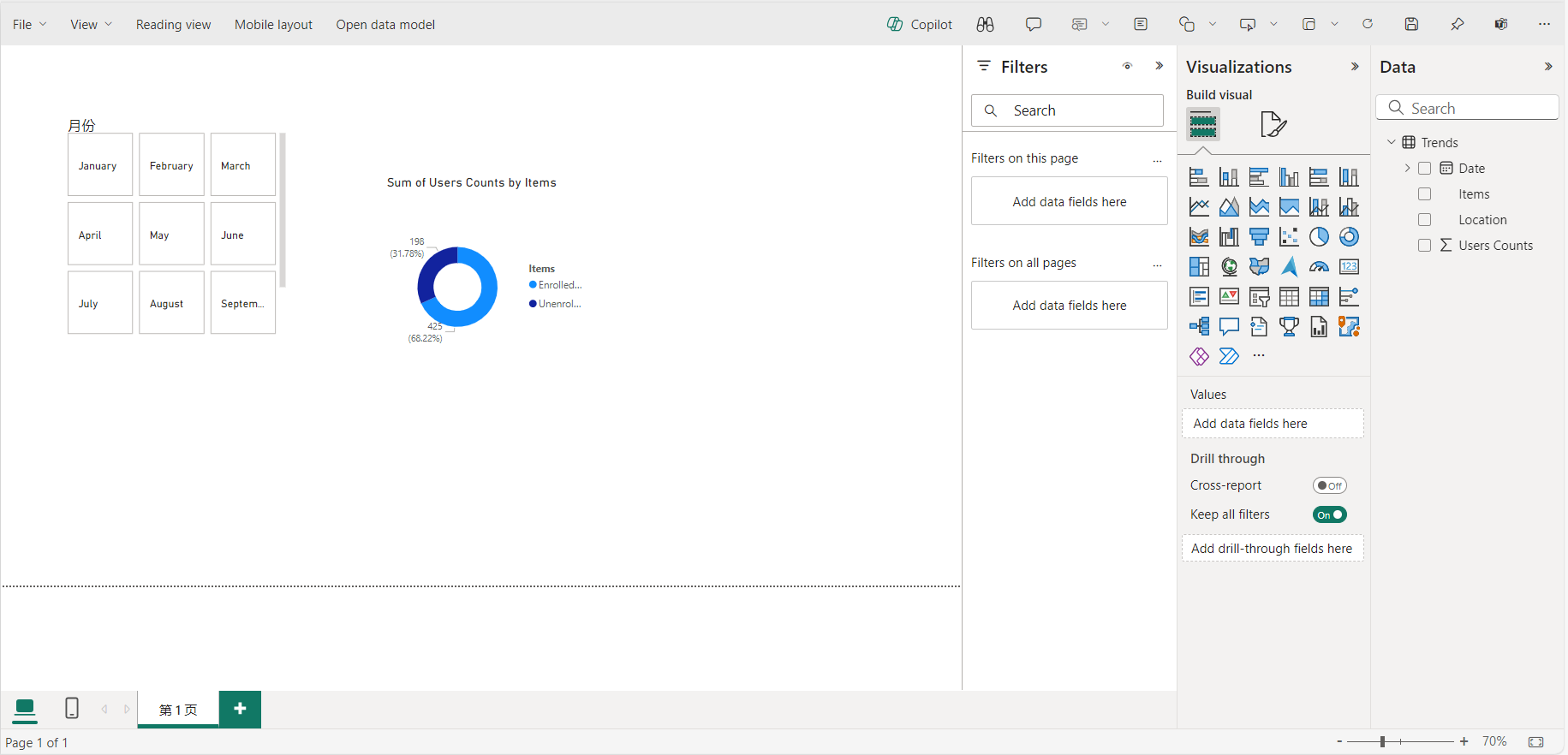This screenshot has width=1568, height=755.
Task: Click the binoculars Explore icon
Action: [985, 24]
